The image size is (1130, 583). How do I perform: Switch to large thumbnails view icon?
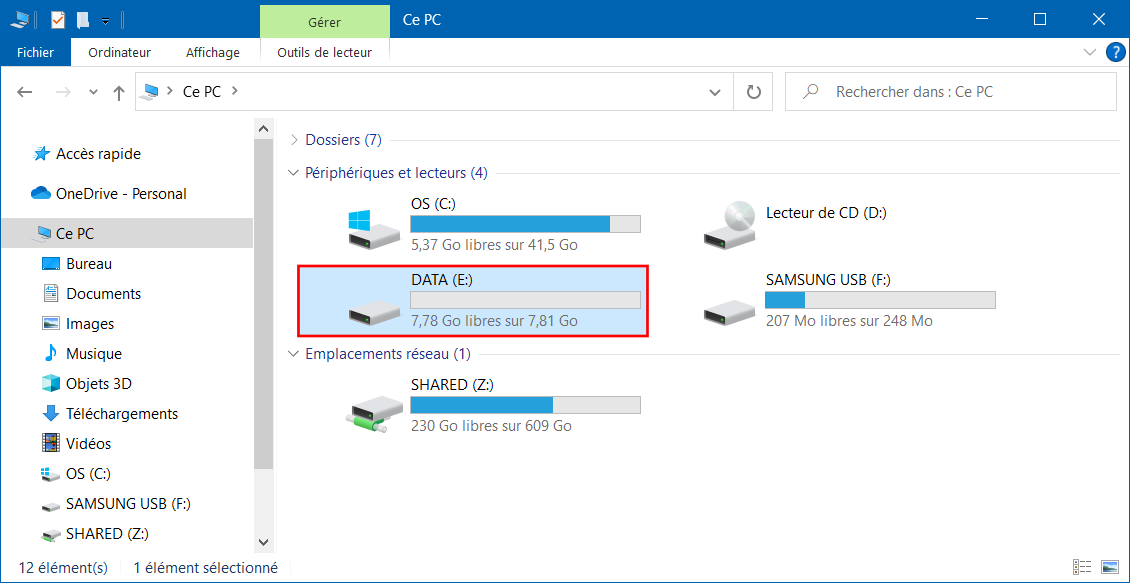click(x=1109, y=566)
